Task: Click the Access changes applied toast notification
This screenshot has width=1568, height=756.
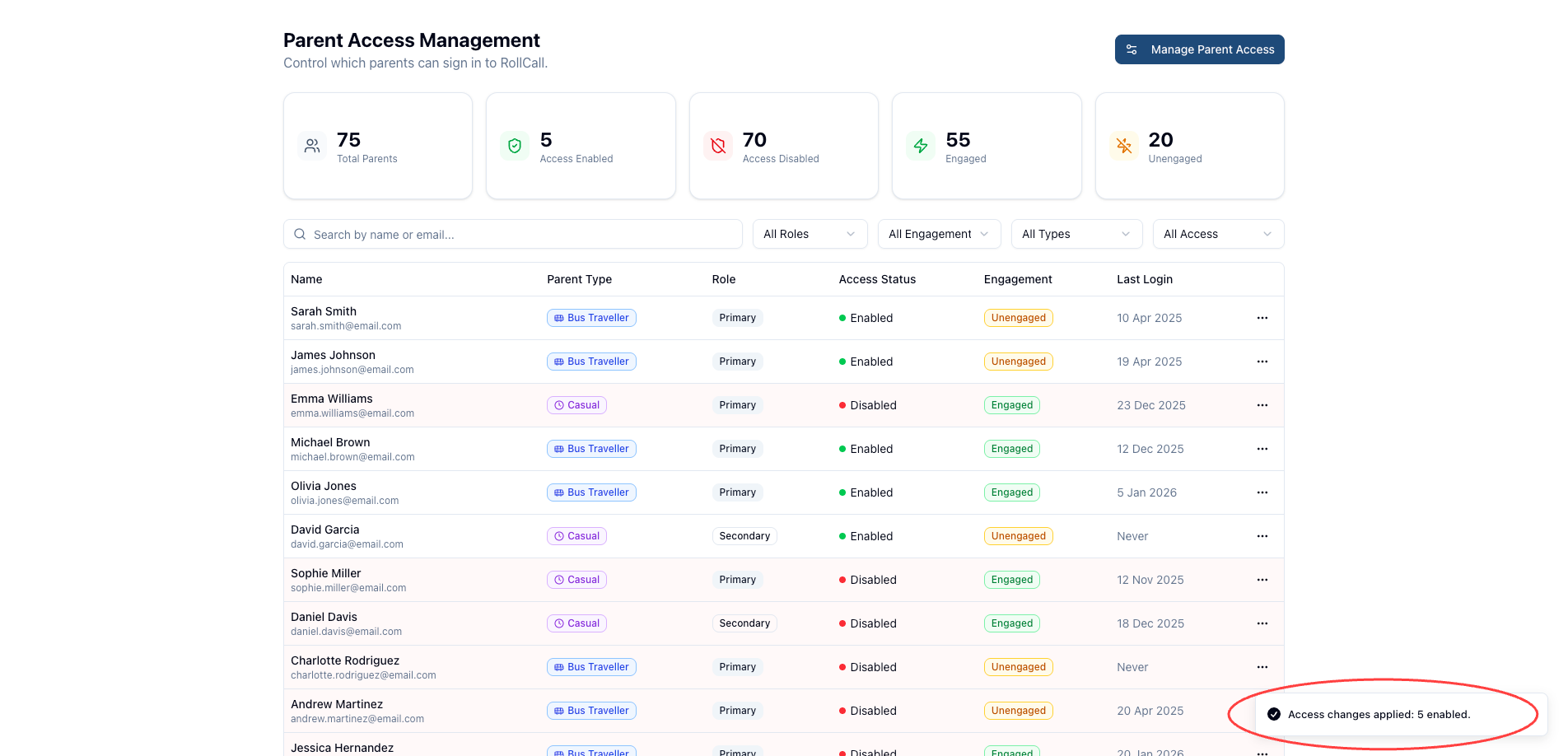Action: click(1379, 714)
